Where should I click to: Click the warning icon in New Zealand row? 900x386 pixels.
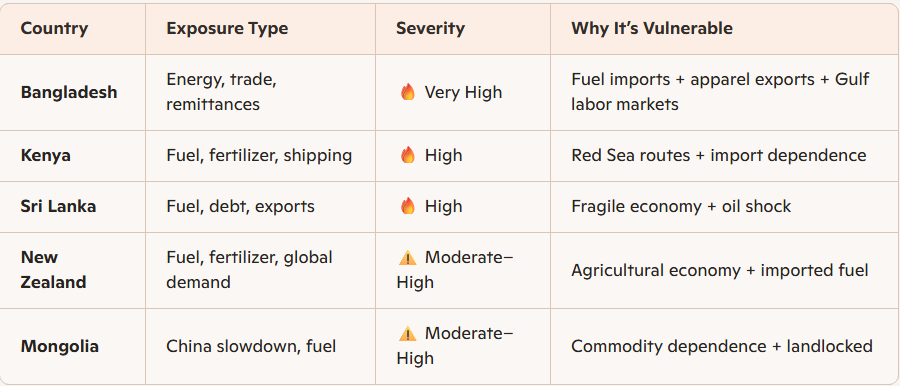point(408,258)
